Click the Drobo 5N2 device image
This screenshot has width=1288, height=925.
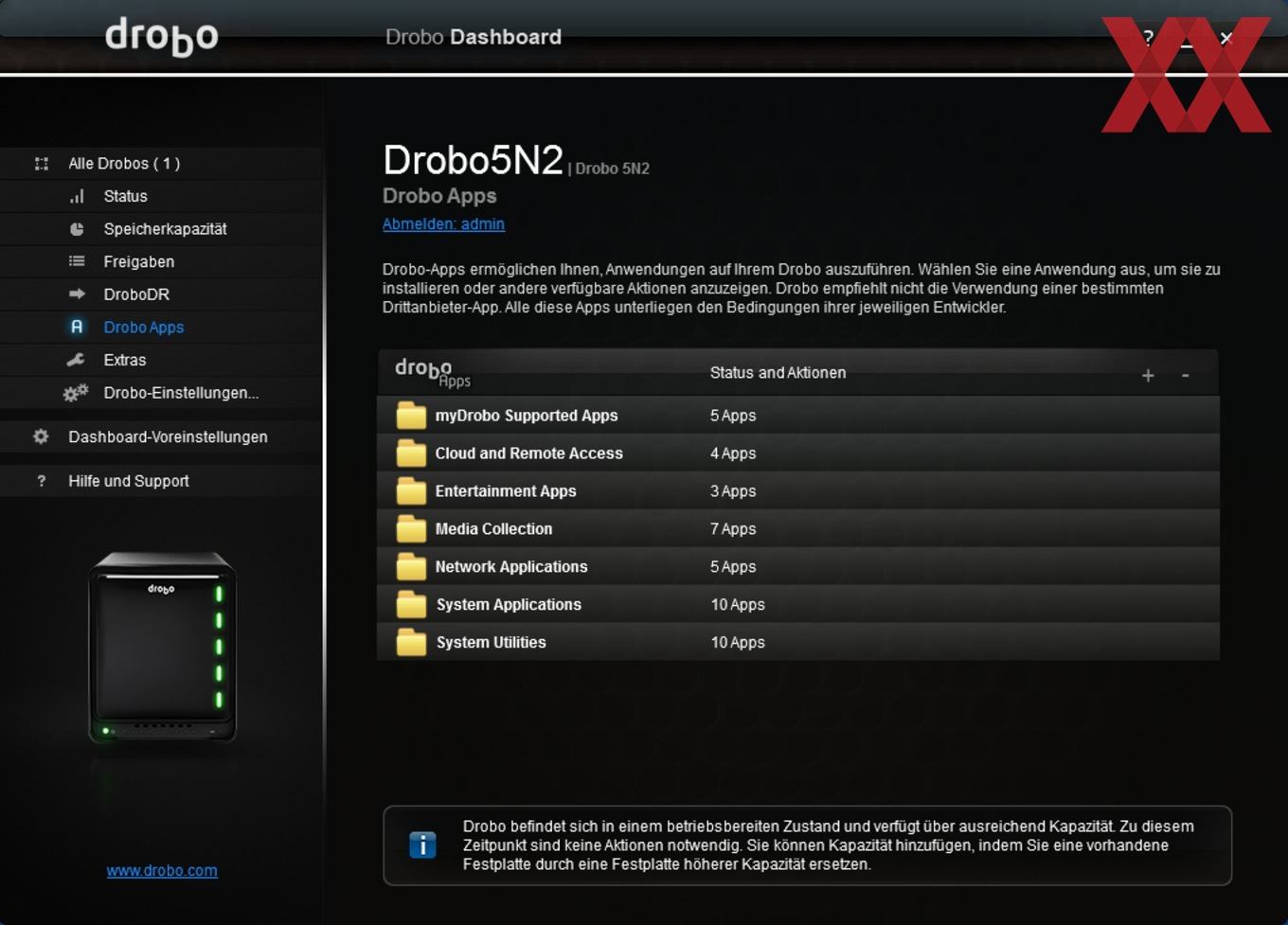click(x=162, y=648)
